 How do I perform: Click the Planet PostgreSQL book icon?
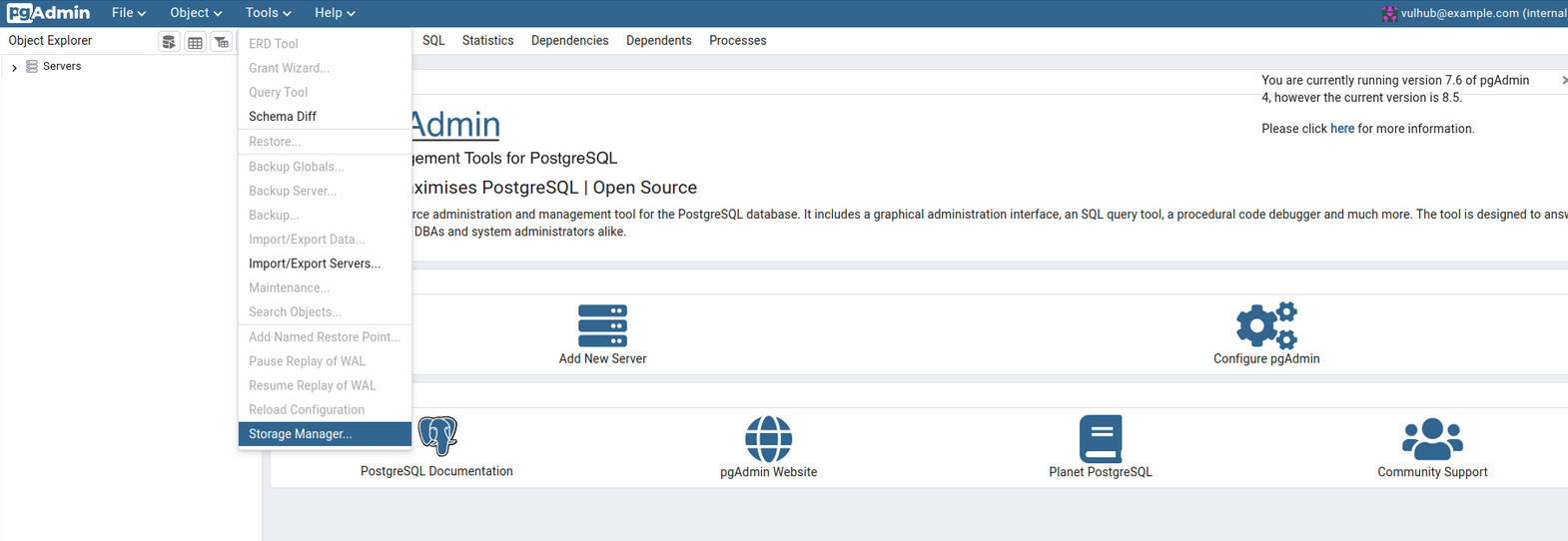coord(1101,439)
